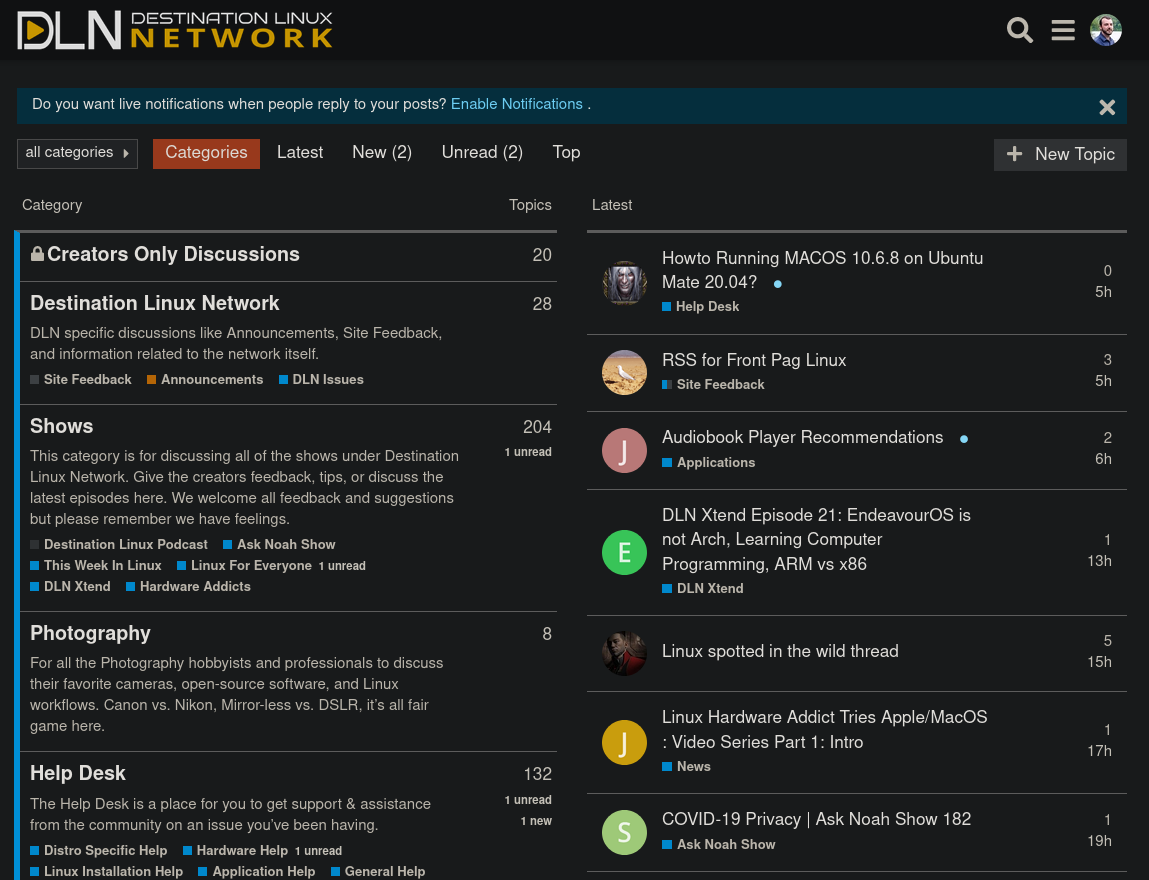Click the Enable Notifications link
This screenshot has height=880, width=1149.
(x=516, y=104)
